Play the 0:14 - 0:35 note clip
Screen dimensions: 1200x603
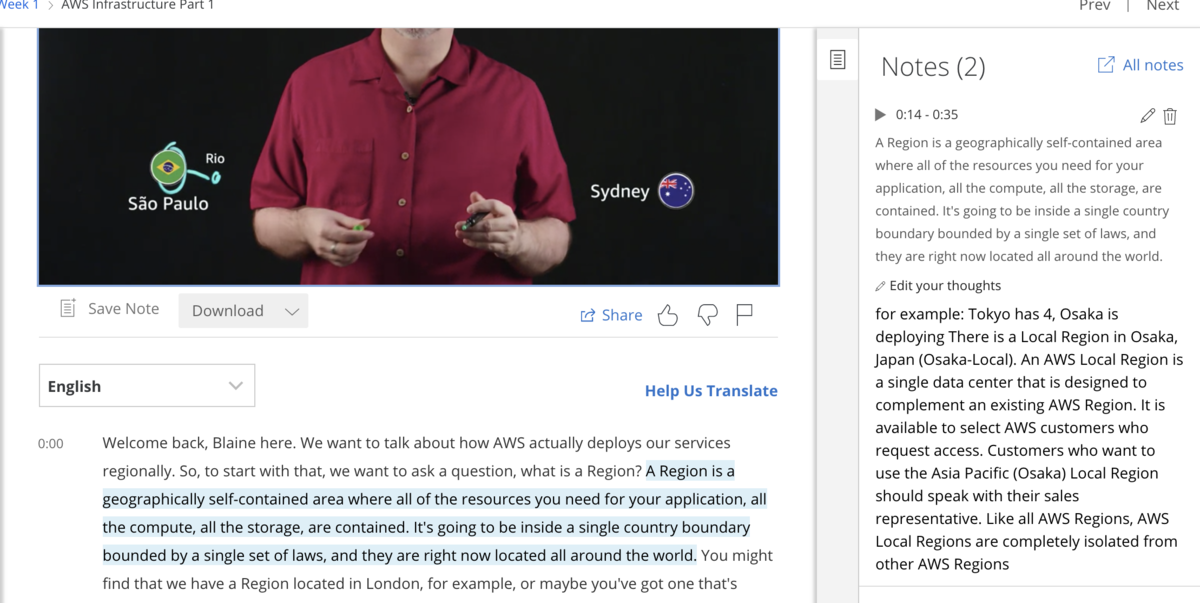tap(880, 115)
